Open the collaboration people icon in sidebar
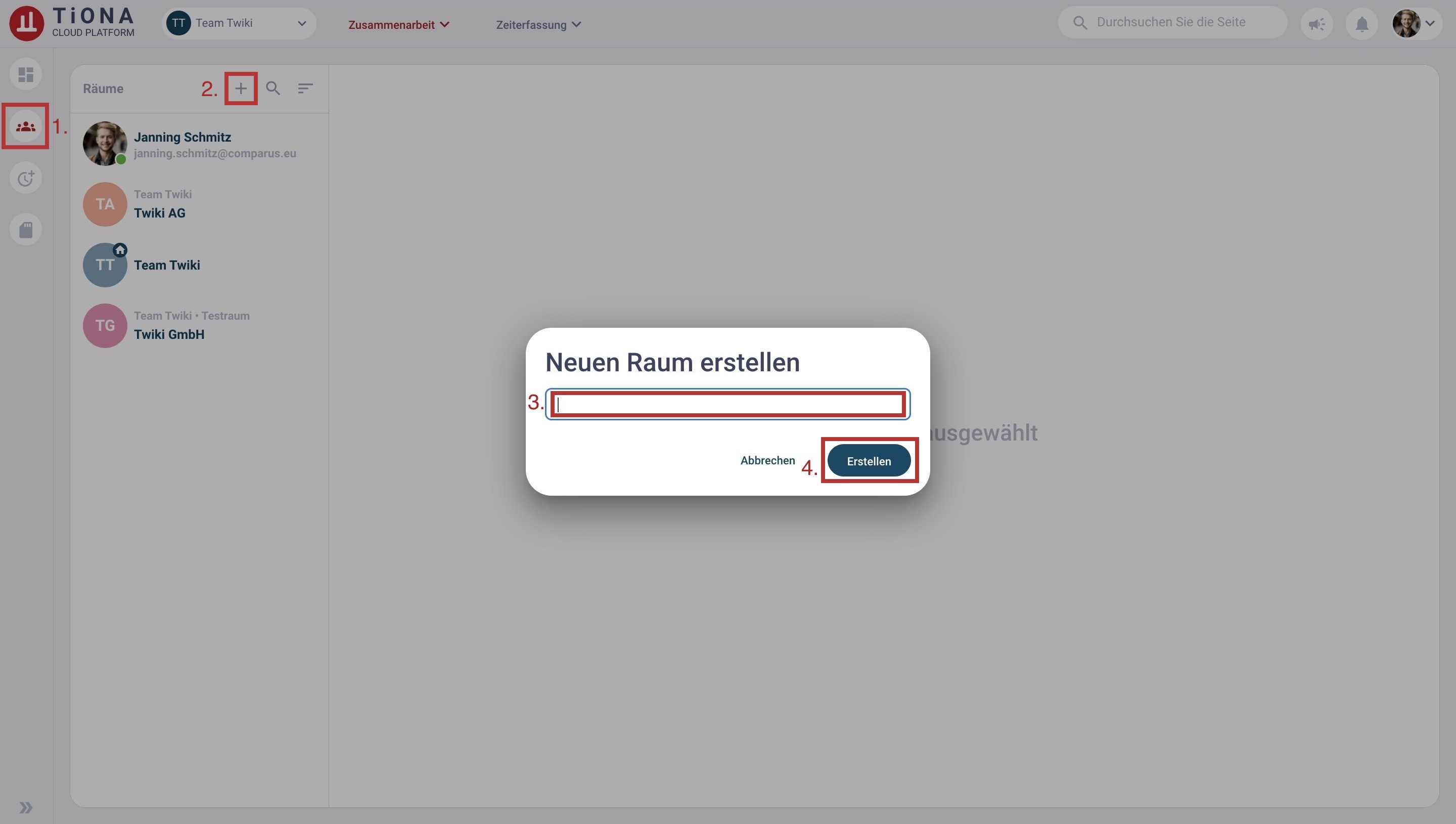The image size is (1456, 824). [x=26, y=126]
